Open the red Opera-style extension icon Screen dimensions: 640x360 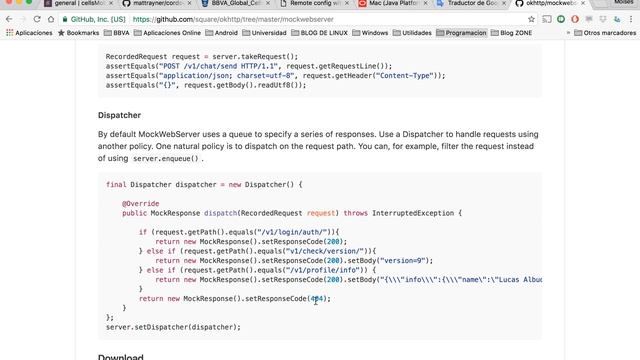(575, 19)
